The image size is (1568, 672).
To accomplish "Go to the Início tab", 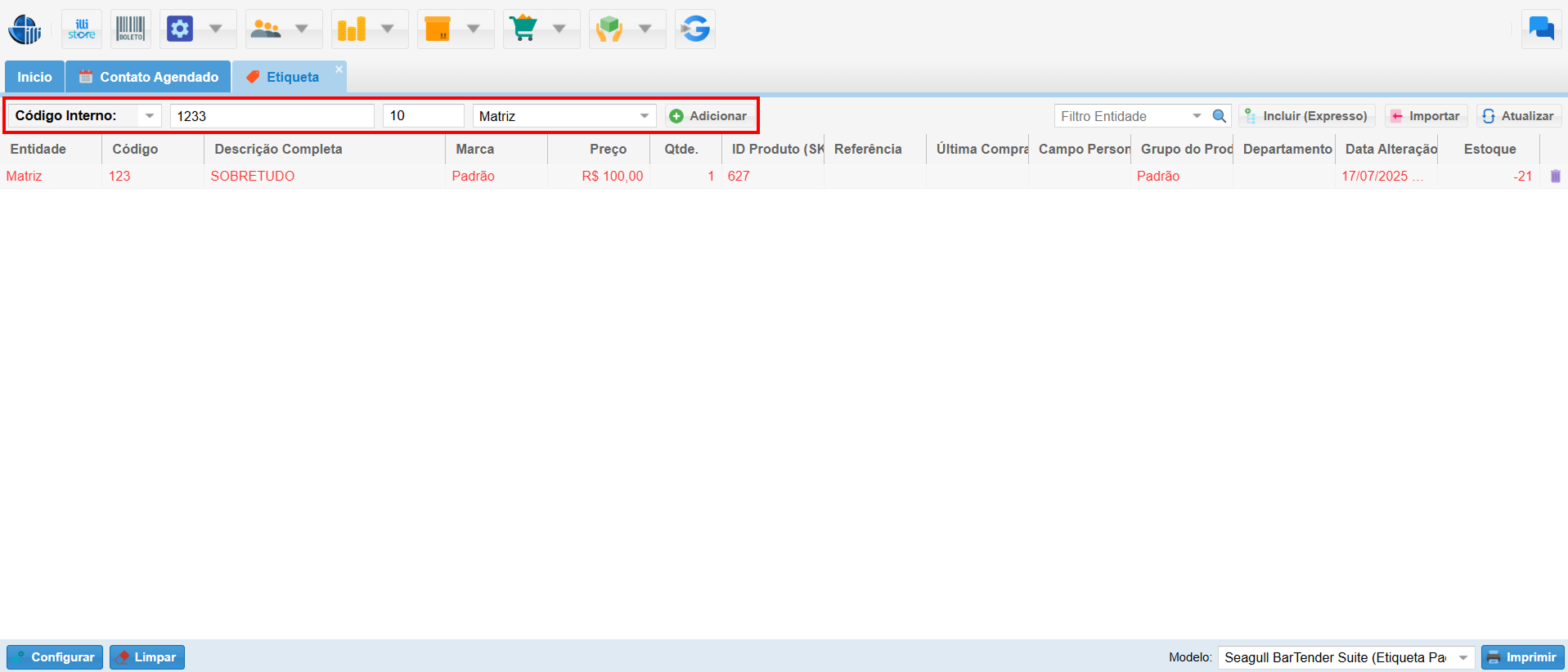I will pyautogui.click(x=34, y=77).
